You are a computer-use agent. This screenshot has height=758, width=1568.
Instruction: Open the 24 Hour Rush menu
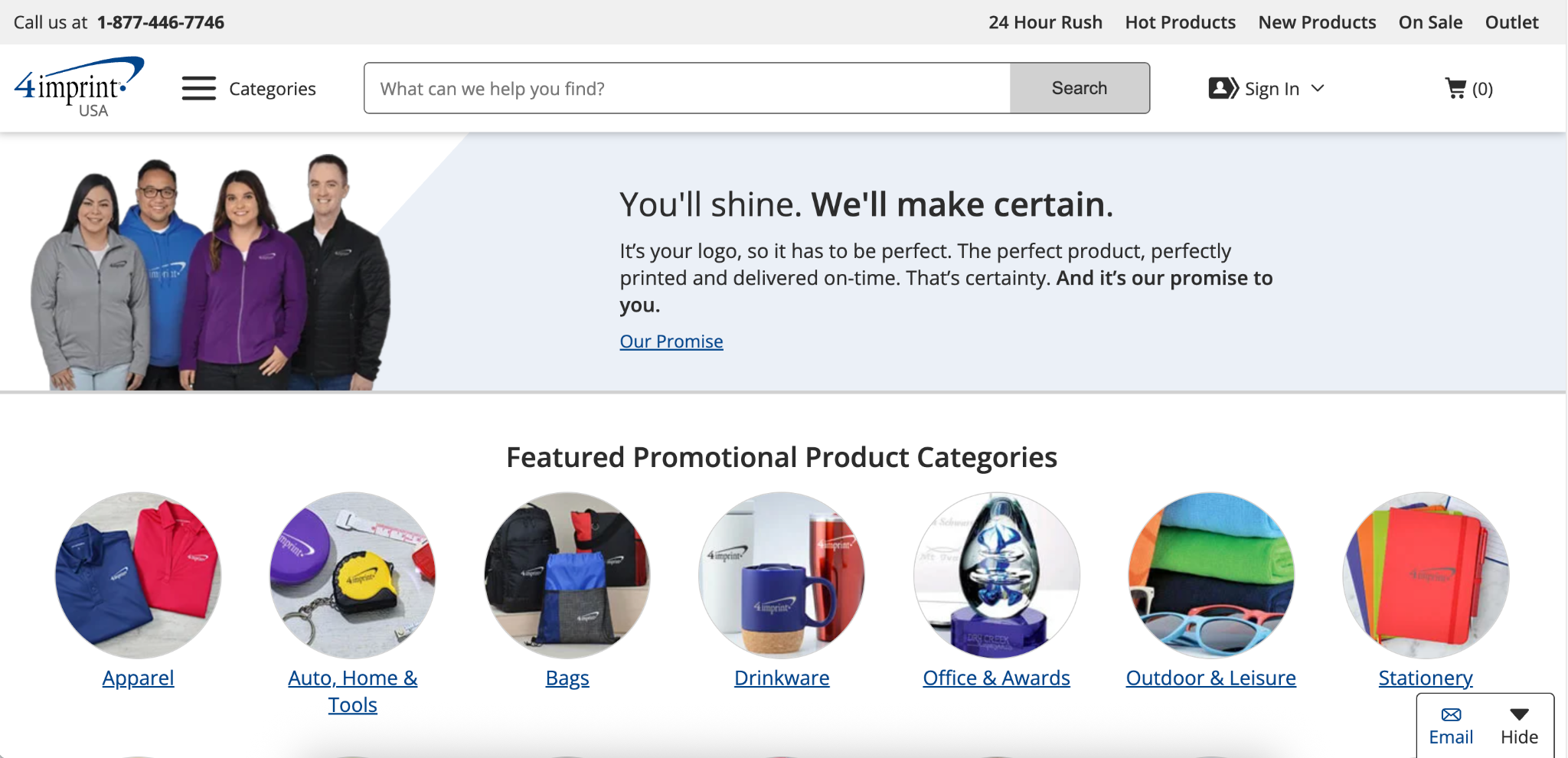pyautogui.click(x=1045, y=22)
